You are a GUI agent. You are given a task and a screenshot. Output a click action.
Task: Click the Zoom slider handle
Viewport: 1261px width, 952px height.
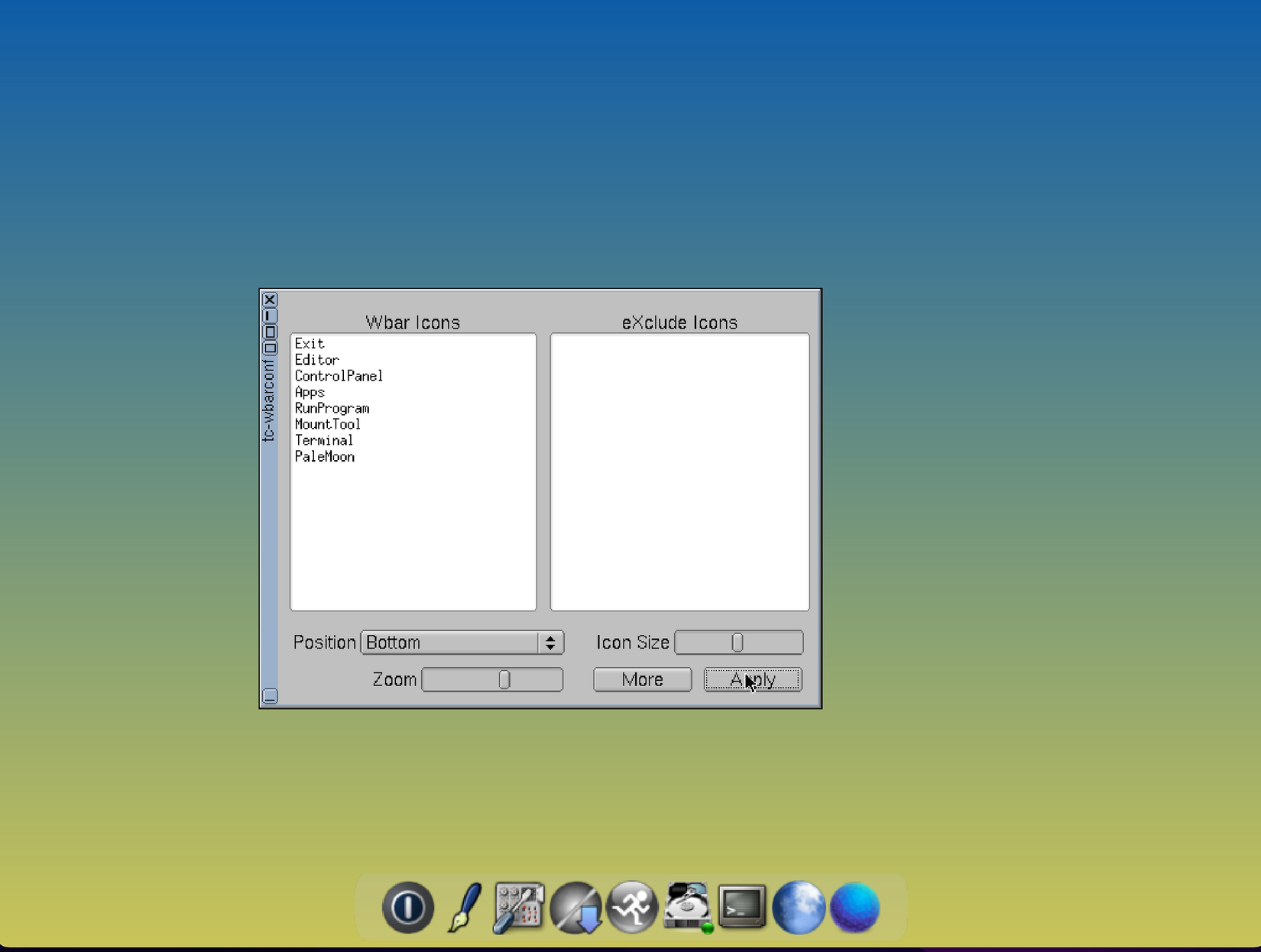[504, 679]
